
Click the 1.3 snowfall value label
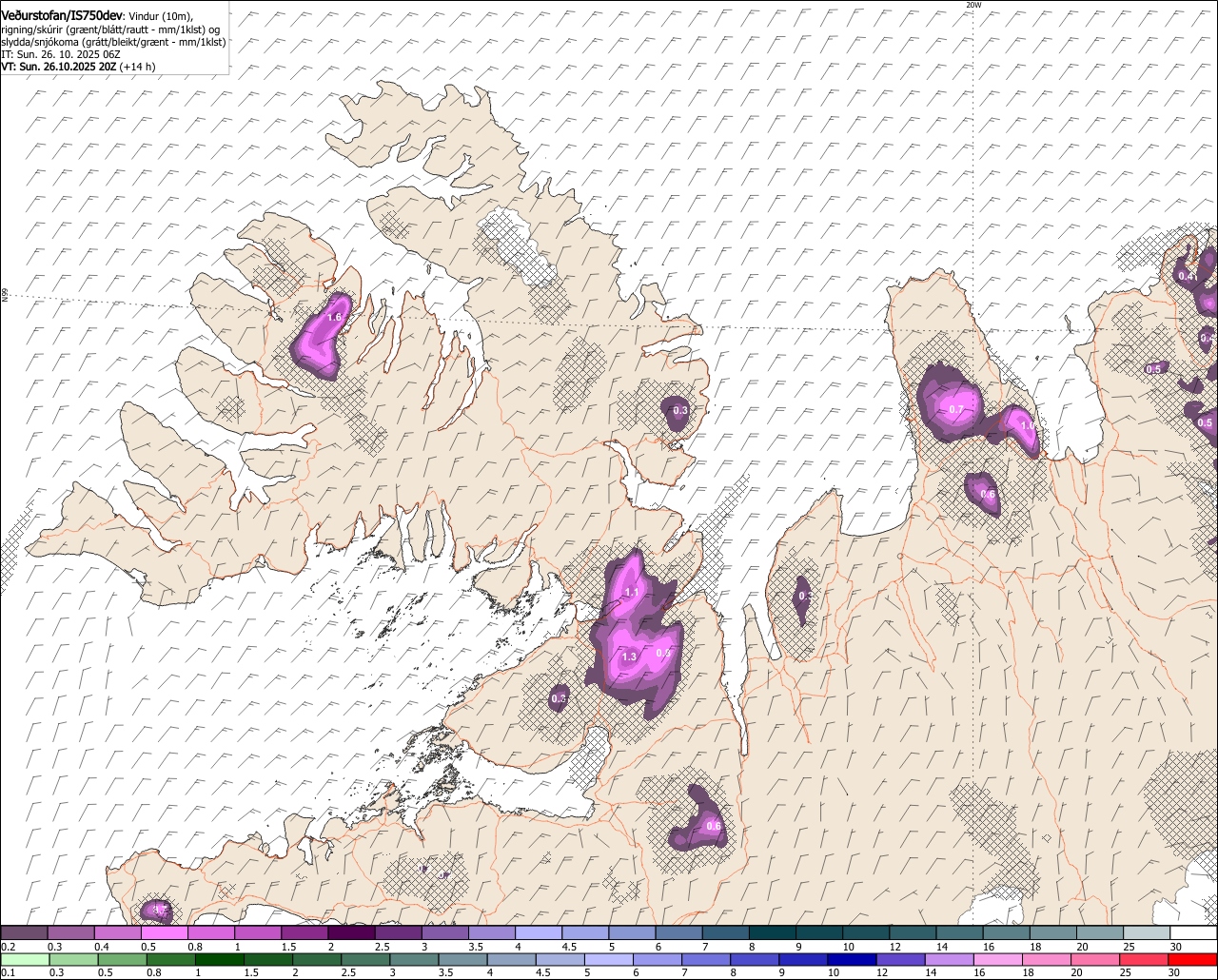(x=629, y=657)
